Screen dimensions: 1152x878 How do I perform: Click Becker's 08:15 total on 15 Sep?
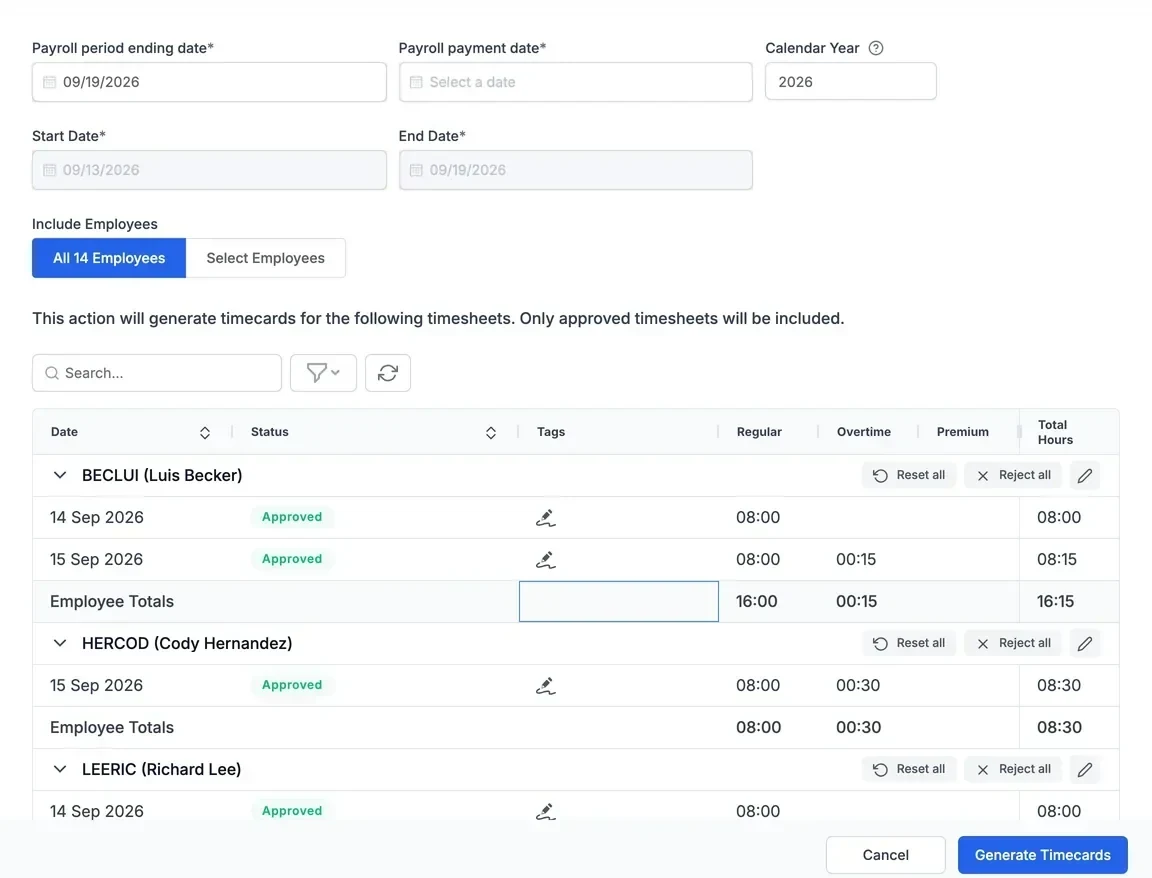coord(1056,559)
